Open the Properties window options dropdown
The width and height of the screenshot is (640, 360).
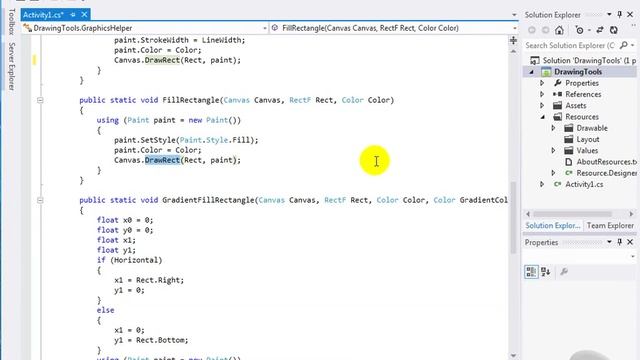click(x=609, y=242)
